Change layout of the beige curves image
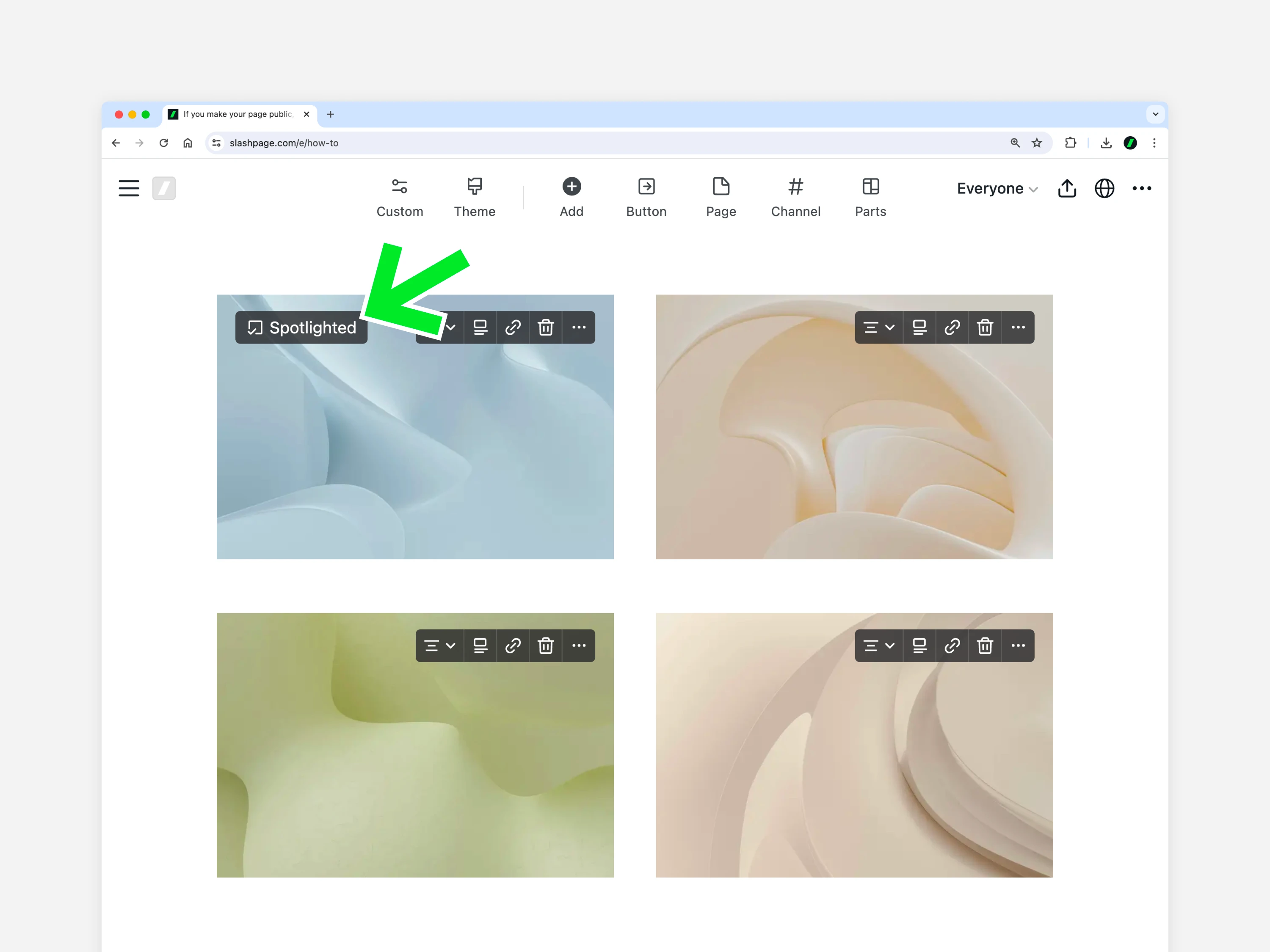Screen dimensions: 1270x952 pyautogui.click(x=919, y=646)
